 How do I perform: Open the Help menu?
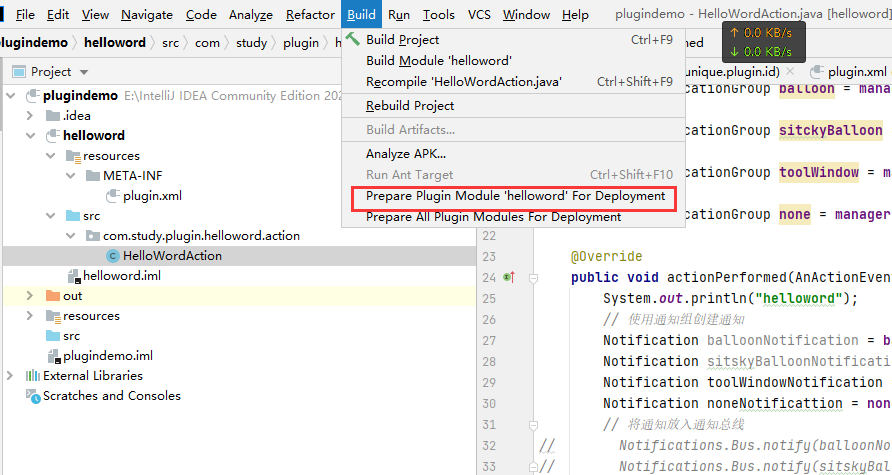(575, 14)
